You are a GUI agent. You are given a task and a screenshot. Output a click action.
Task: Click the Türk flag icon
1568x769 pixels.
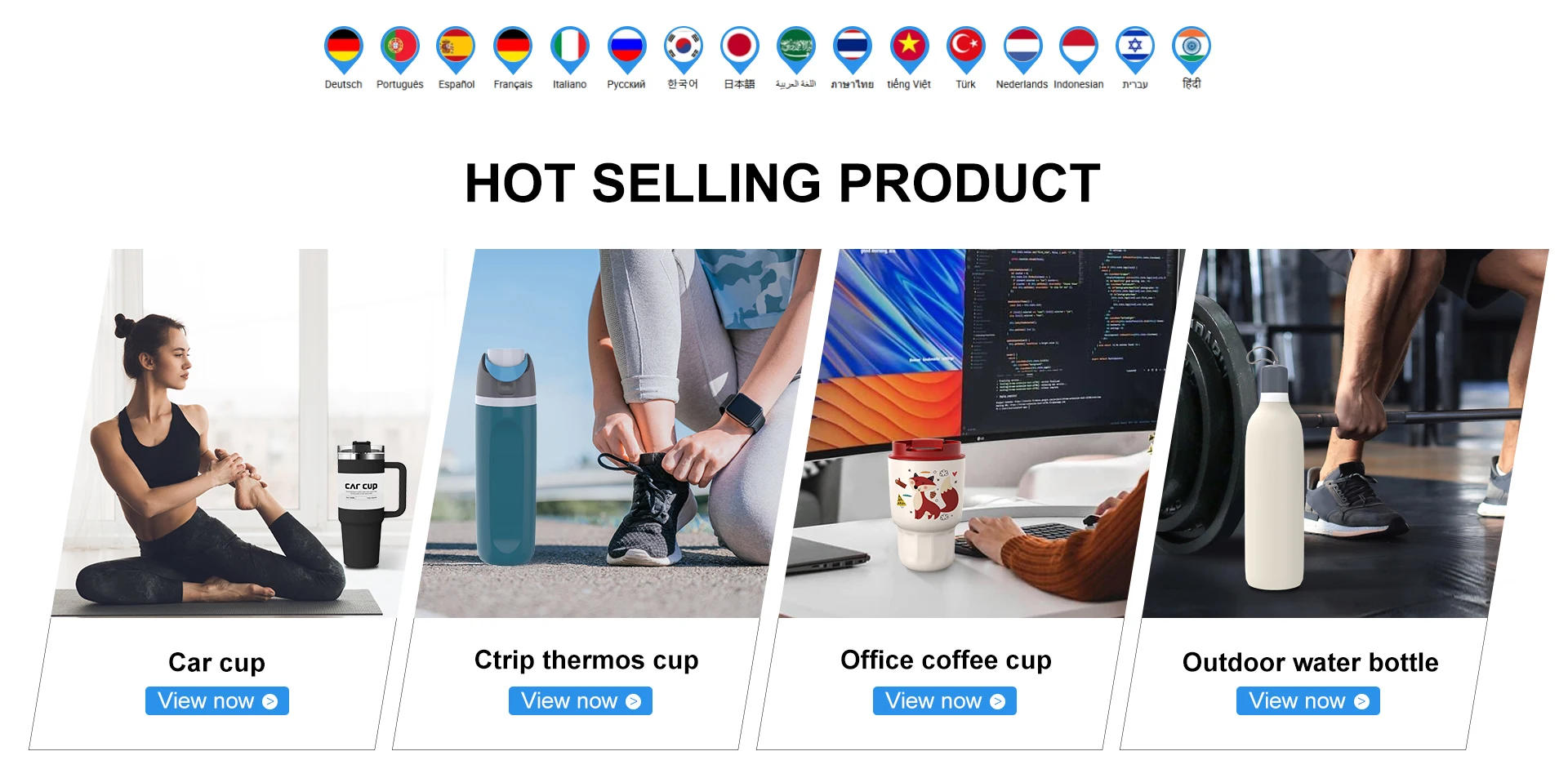tap(965, 49)
